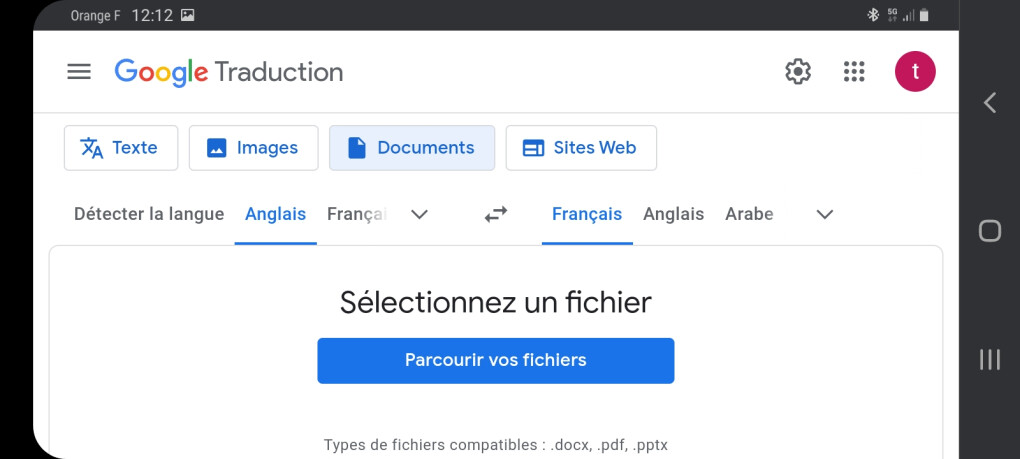Tap the Android back arrow

(989, 102)
